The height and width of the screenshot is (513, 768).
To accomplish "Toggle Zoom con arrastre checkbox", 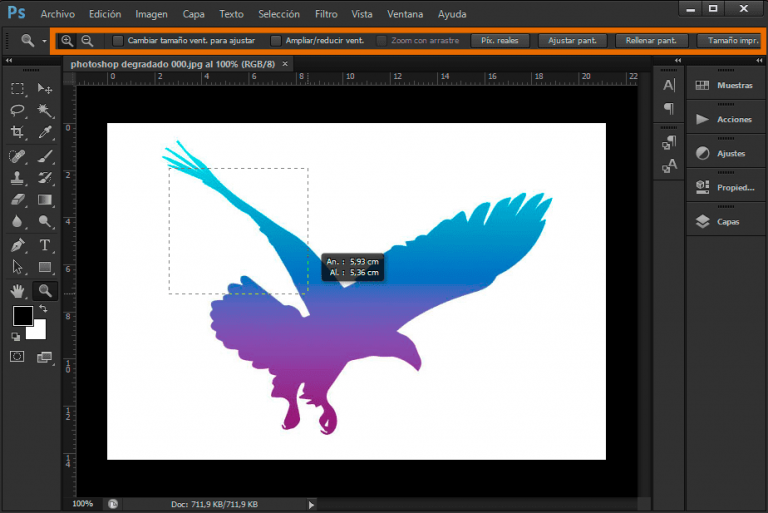I will pyautogui.click(x=381, y=41).
